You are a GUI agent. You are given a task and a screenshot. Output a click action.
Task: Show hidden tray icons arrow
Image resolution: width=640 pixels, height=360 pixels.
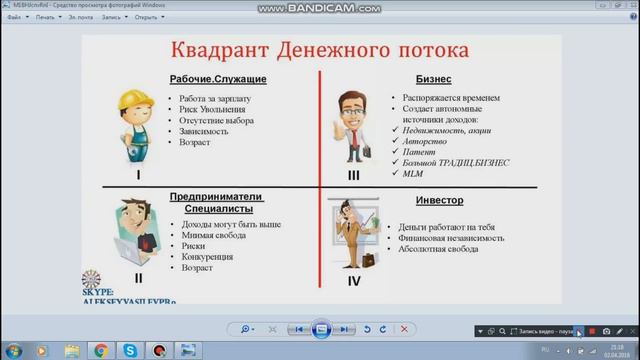(x=558, y=351)
